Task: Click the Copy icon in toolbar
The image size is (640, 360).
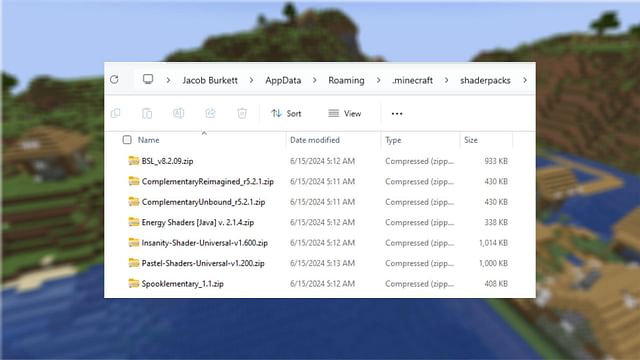Action: click(116, 113)
